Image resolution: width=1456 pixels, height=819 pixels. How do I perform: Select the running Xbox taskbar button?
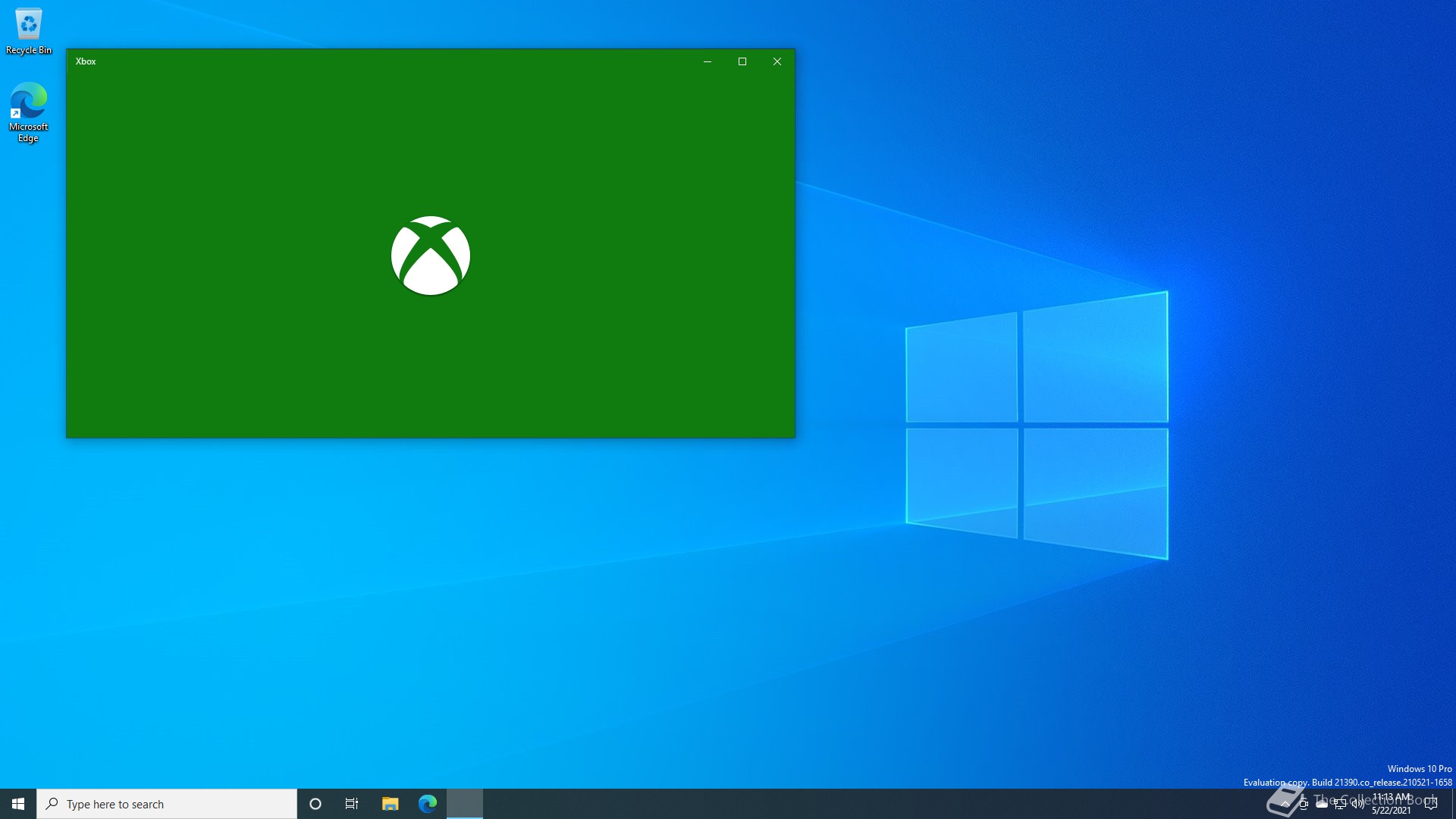[x=465, y=804]
